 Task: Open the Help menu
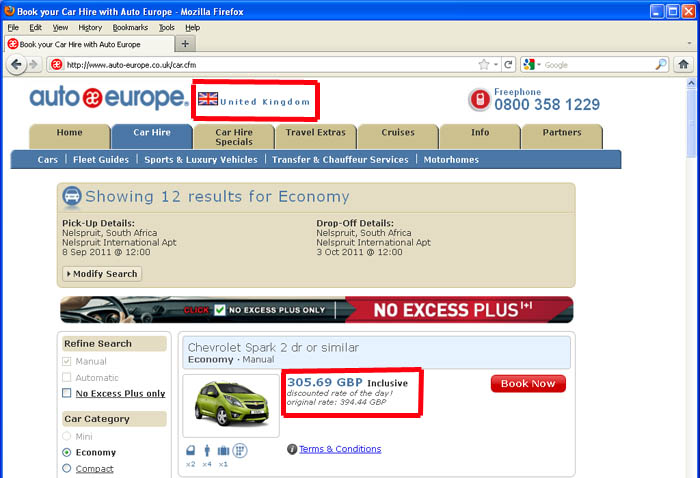click(x=192, y=27)
